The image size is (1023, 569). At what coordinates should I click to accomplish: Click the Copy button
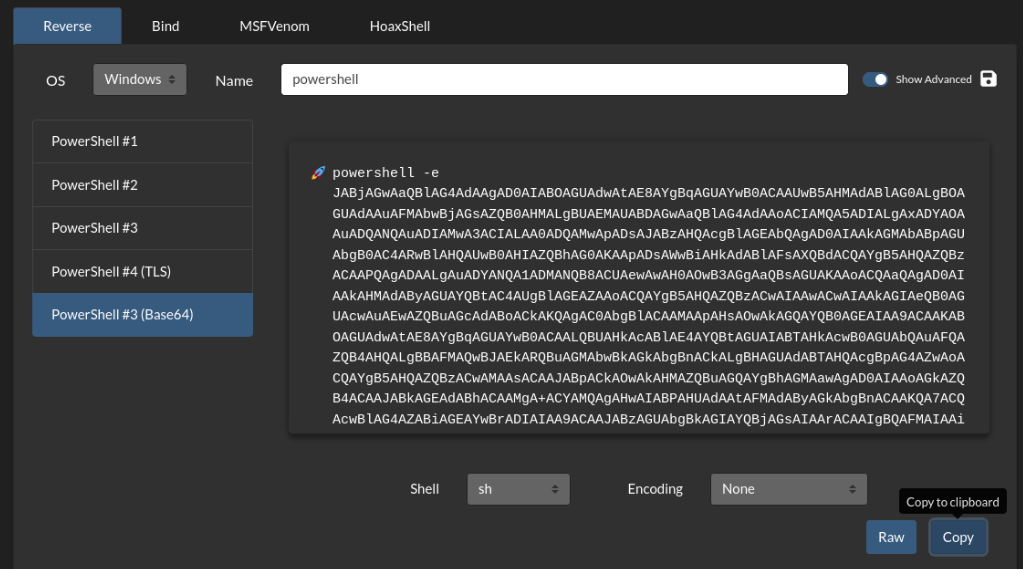[958, 537]
